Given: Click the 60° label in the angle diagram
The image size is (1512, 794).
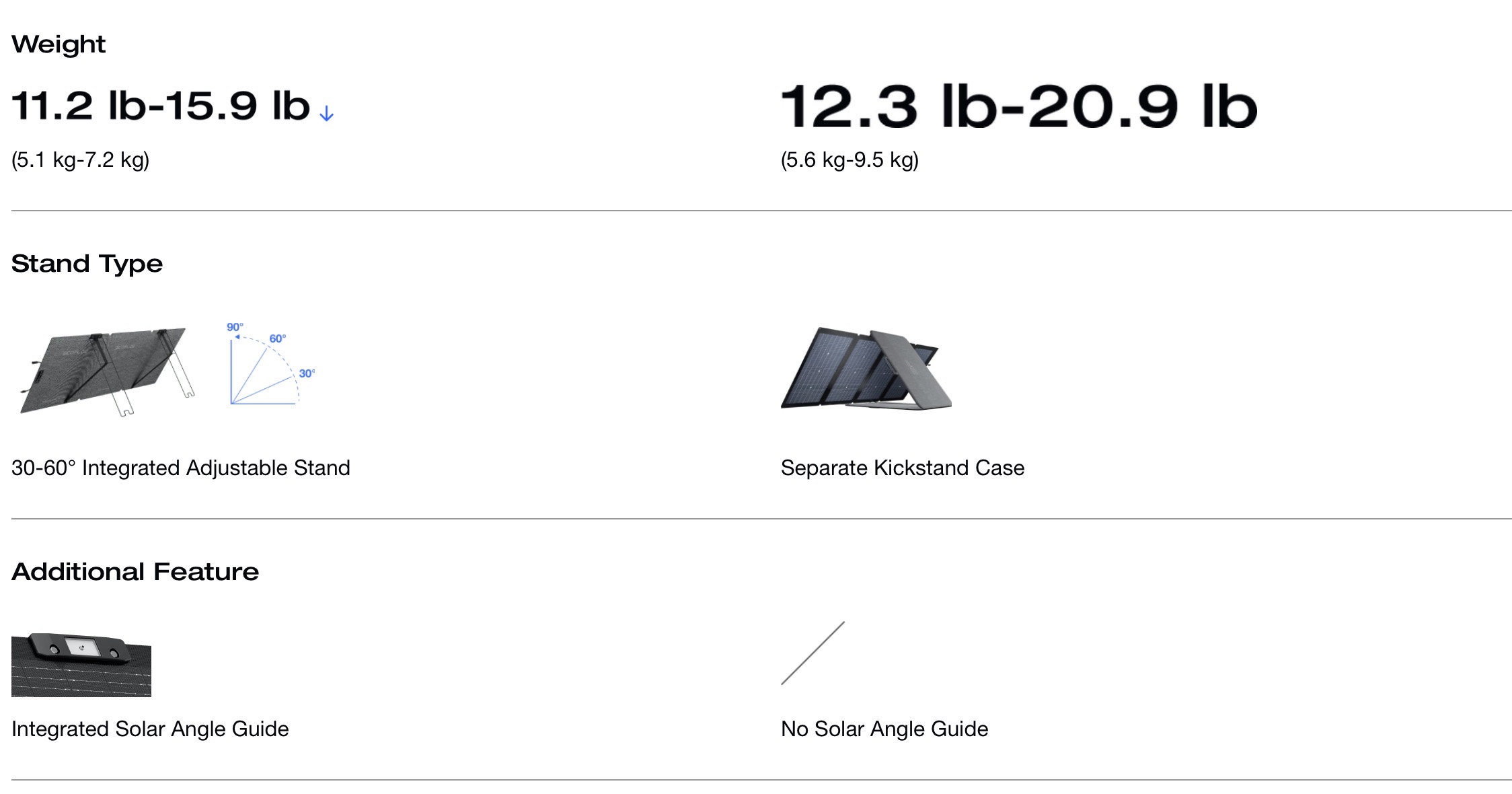Looking at the screenshot, I should 277,338.
